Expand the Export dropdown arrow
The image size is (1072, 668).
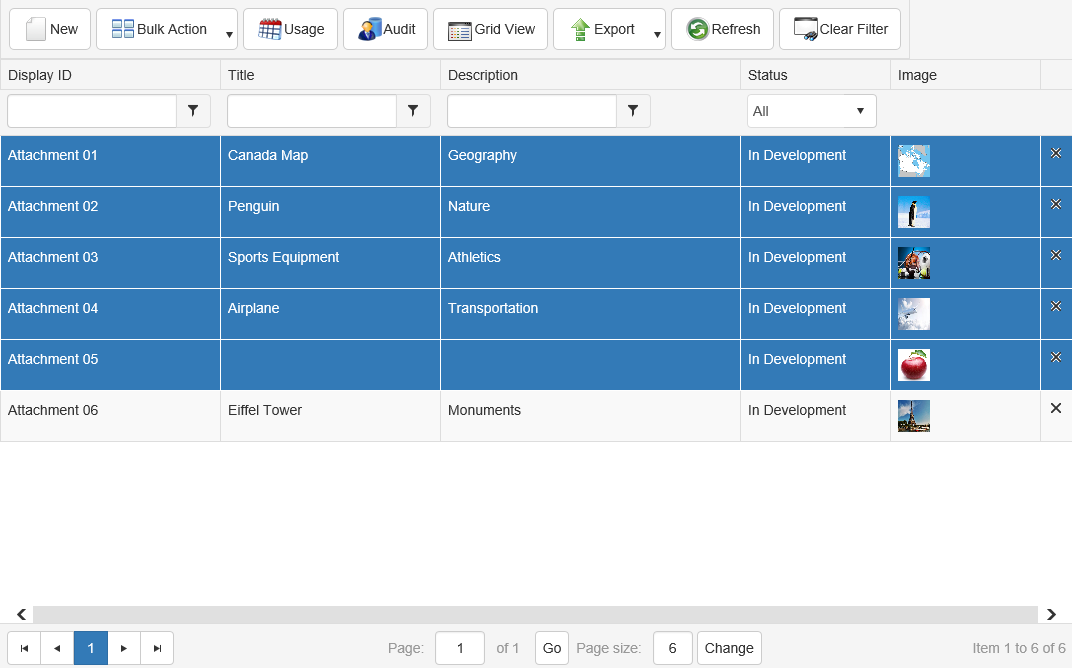(x=657, y=34)
